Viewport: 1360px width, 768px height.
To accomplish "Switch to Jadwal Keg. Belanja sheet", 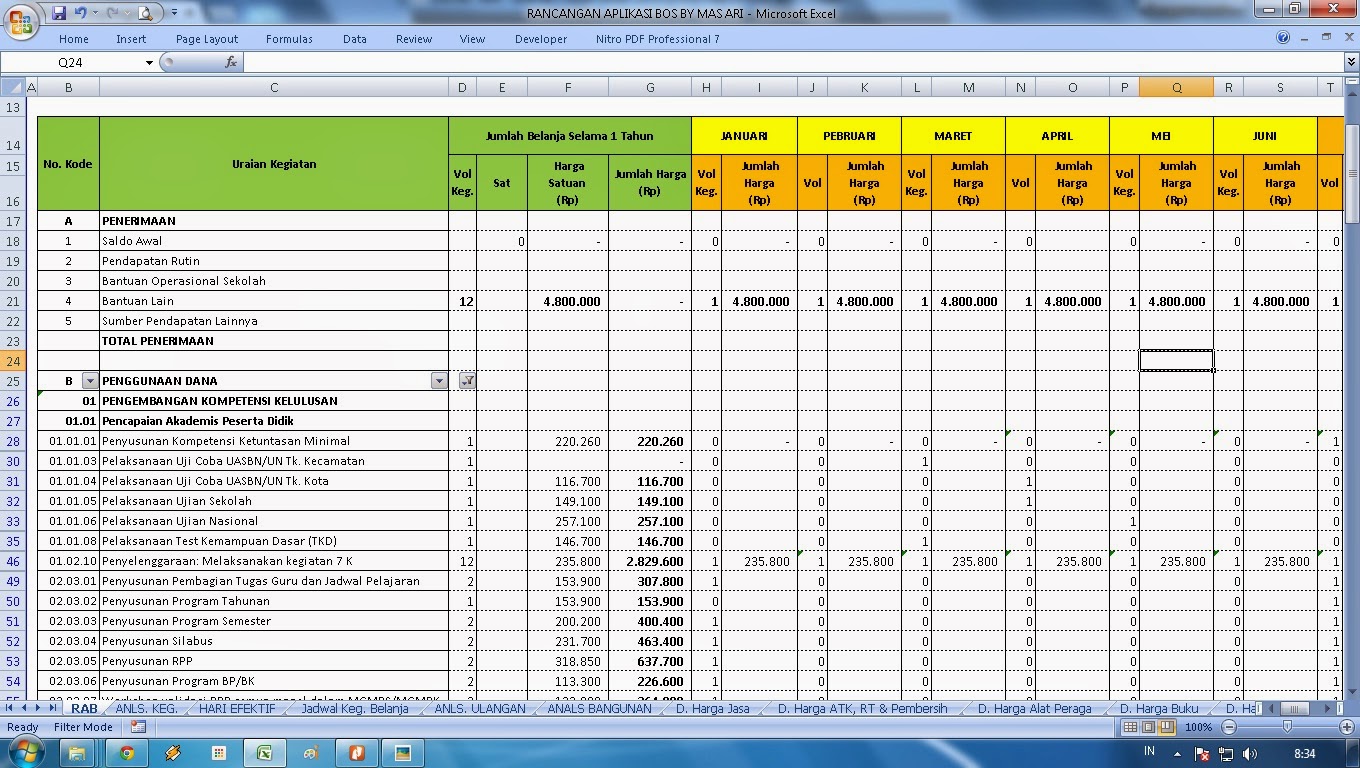I will pos(355,709).
